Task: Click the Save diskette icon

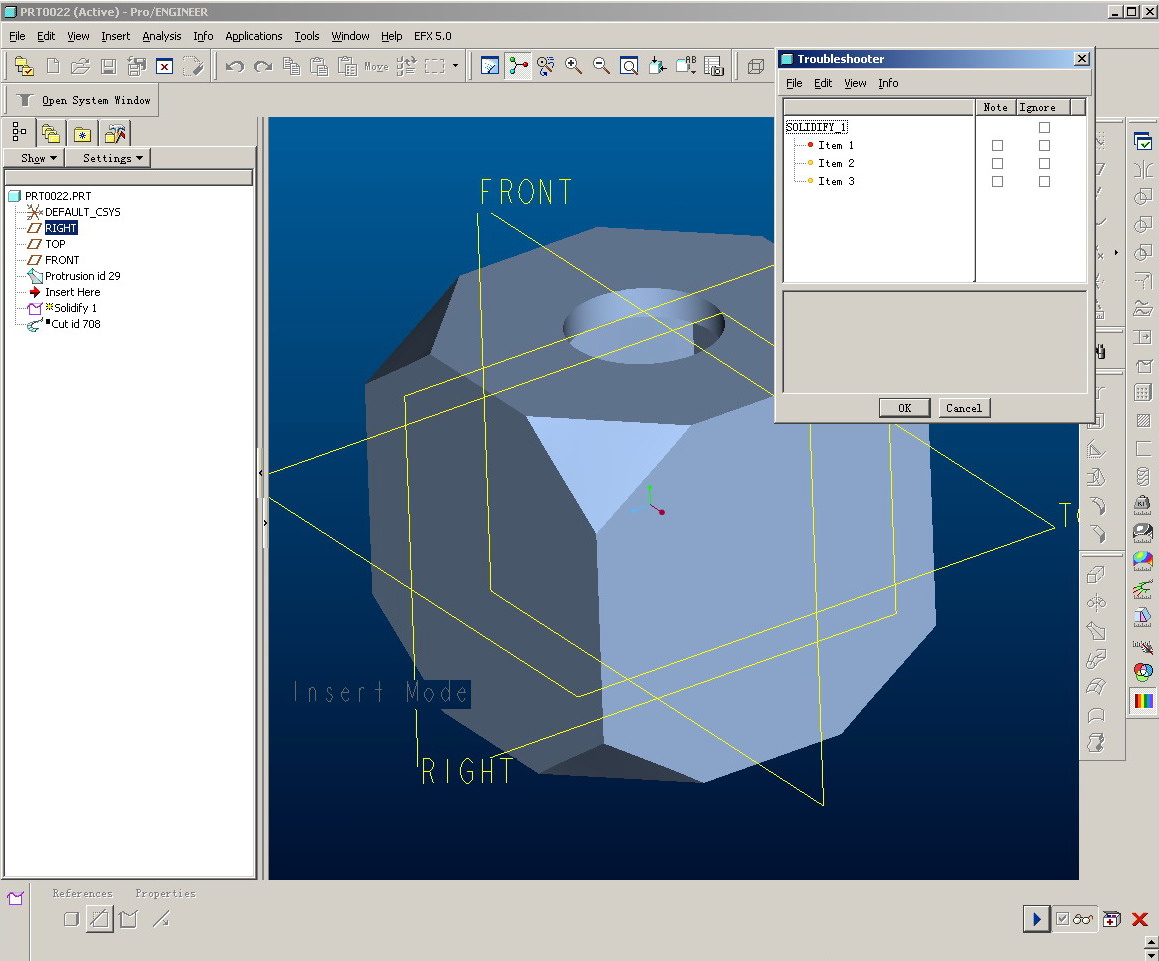Action: [108, 66]
